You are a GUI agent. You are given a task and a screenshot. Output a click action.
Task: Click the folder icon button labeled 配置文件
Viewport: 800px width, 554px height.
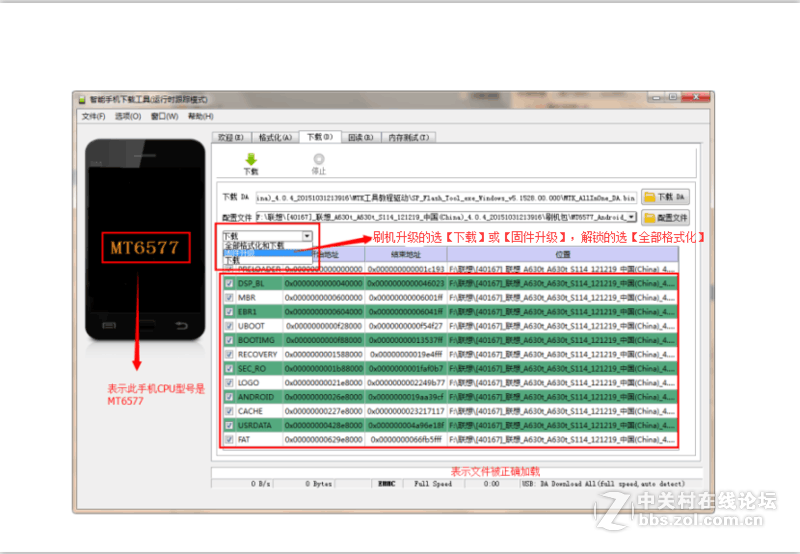[665, 218]
